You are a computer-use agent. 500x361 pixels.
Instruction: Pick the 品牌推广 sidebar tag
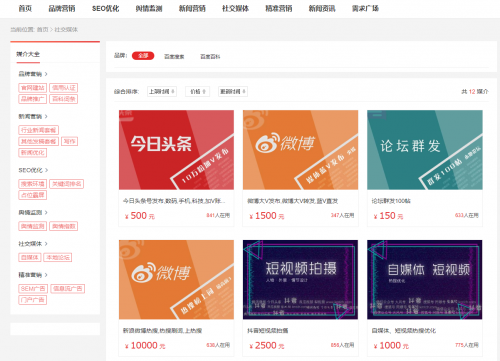coord(33,99)
